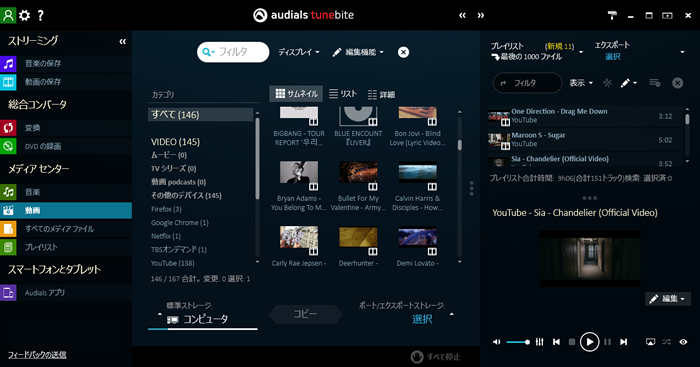Toggle the eye visibility icon in player

click(683, 342)
